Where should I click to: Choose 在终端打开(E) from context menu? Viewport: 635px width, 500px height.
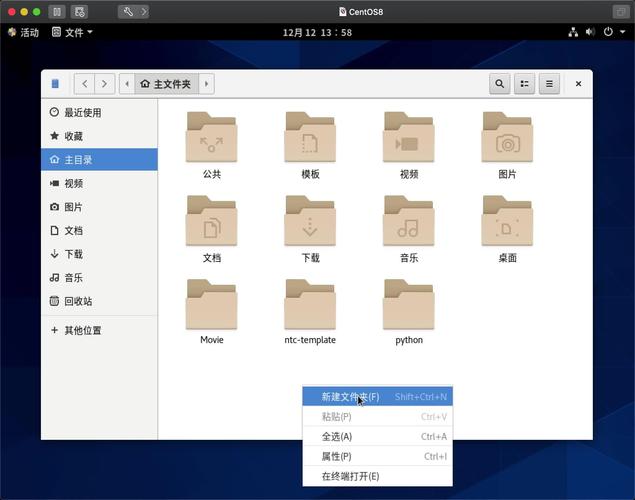pyautogui.click(x=377, y=476)
